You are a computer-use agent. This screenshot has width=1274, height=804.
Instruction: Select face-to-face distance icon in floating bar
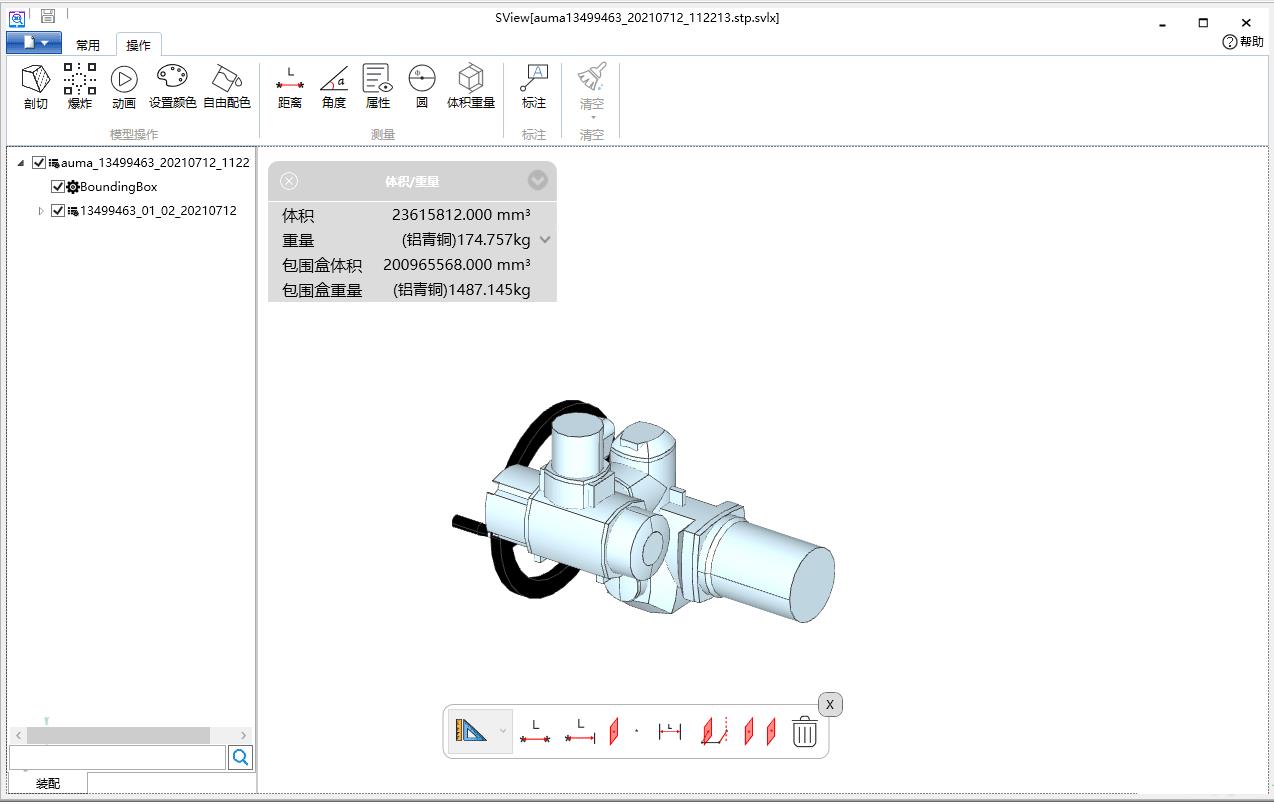[x=760, y=732]
